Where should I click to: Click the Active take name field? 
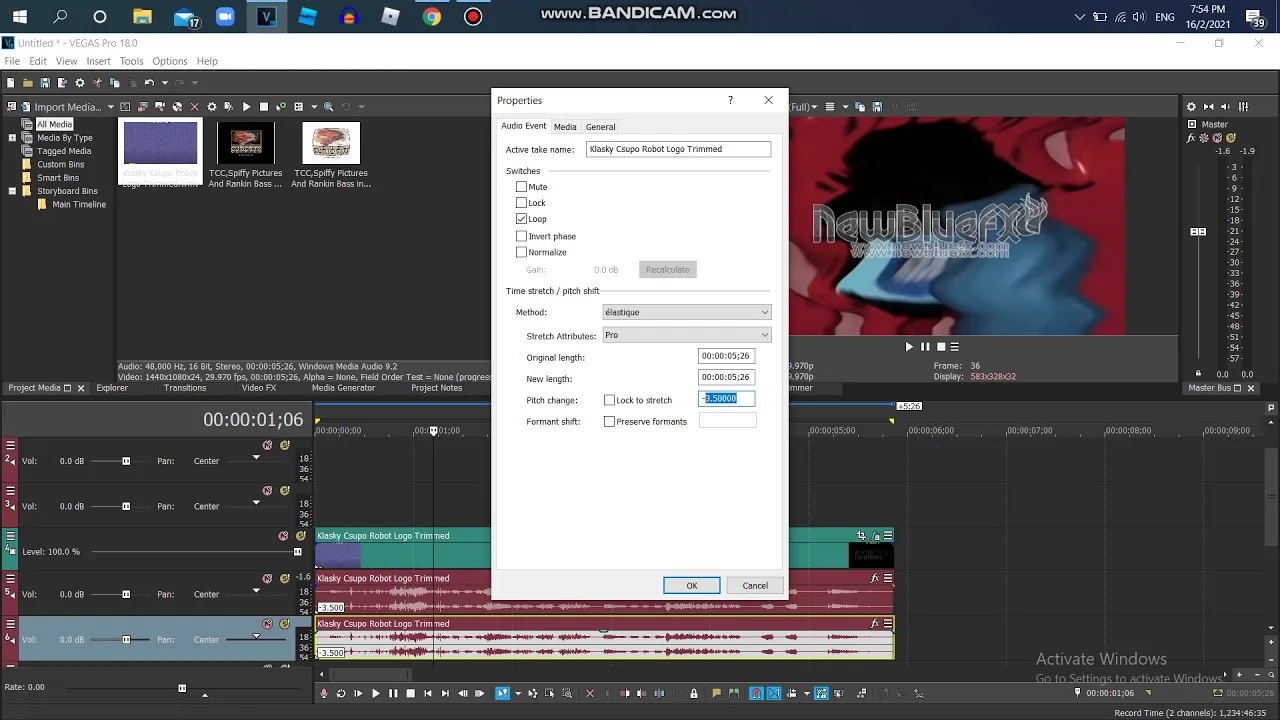678,149
